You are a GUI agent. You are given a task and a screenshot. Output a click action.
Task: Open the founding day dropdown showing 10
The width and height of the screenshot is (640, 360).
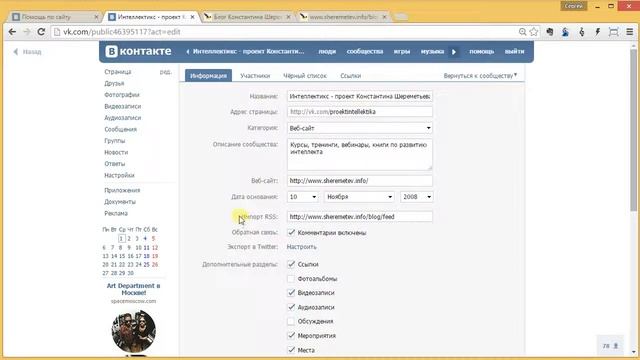tap(302, 197)
